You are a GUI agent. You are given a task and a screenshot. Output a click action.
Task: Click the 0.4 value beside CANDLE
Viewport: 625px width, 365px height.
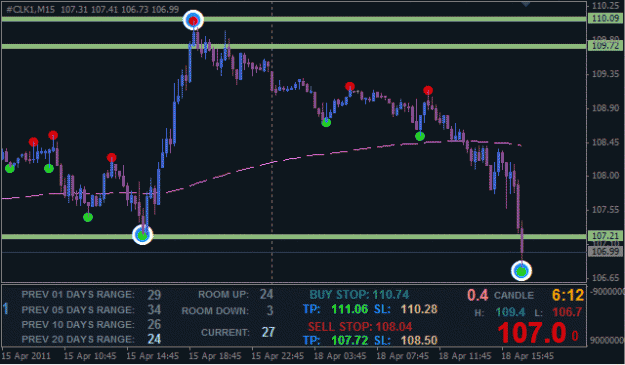tap(478, 295)
